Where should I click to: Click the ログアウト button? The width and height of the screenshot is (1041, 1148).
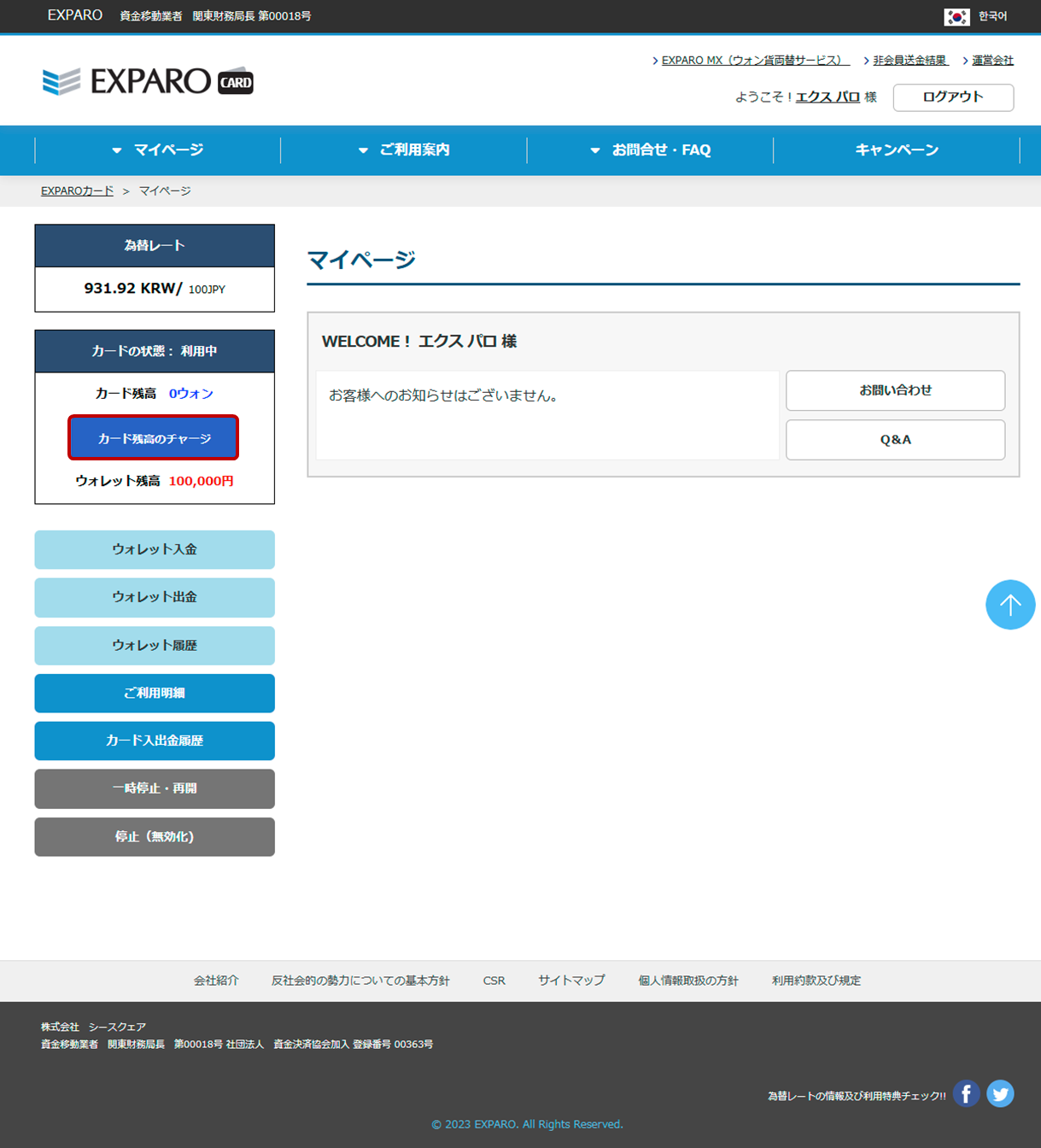(x=953, y=97)
